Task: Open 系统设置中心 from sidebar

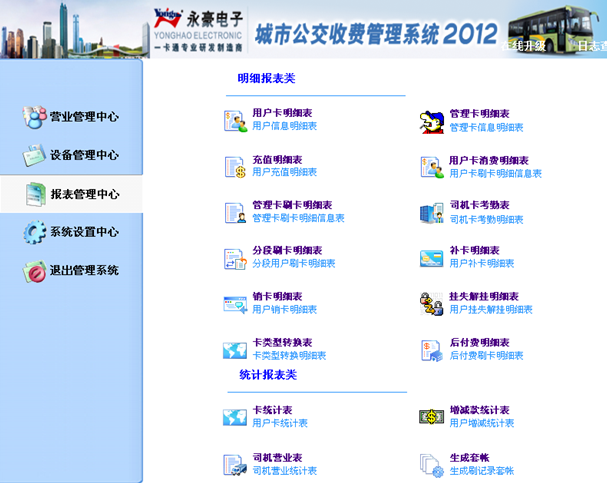Action: [x=72, y=232]
